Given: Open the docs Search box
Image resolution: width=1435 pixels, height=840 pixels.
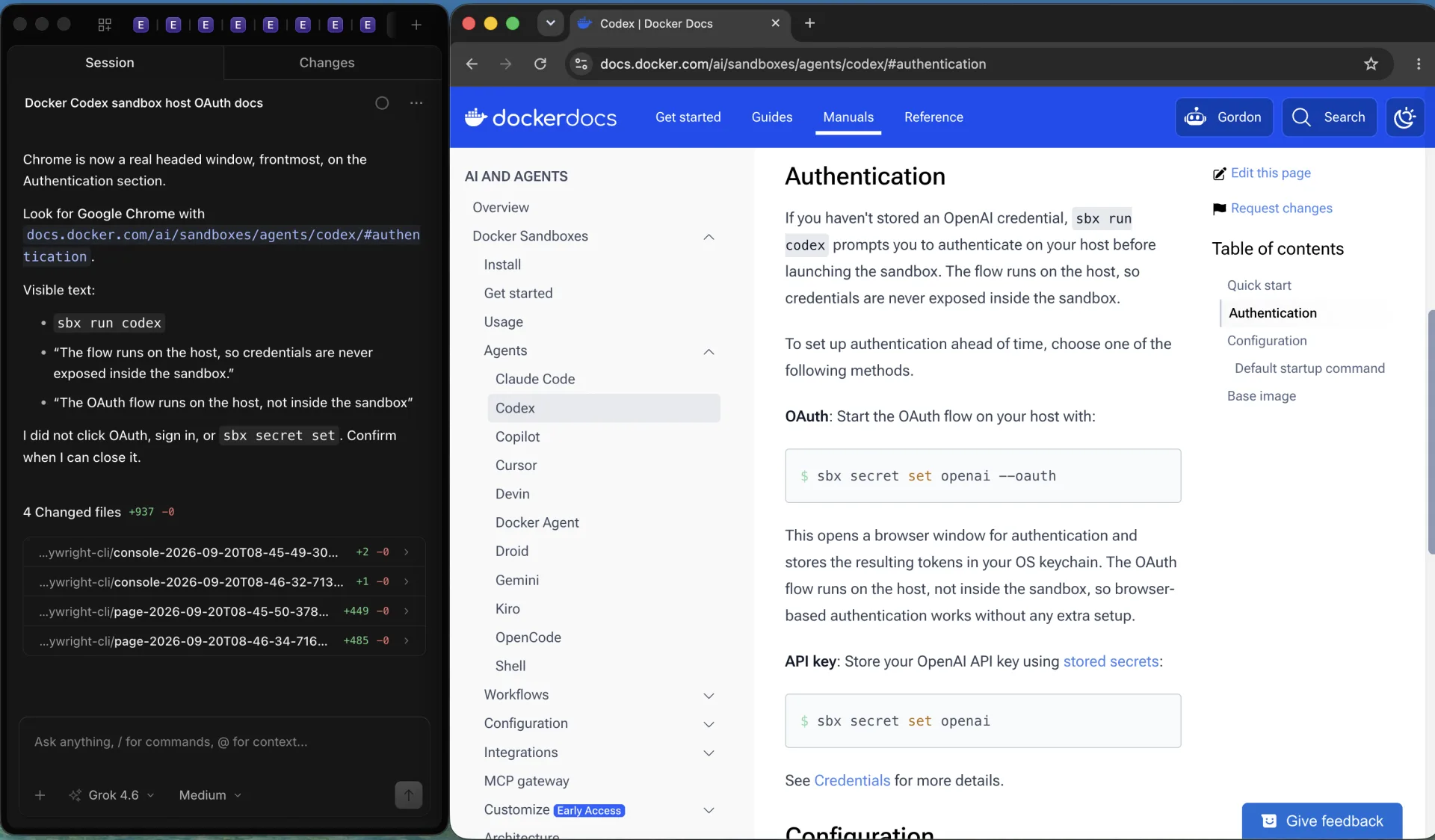Looking at the screenshot, I should [x=1329, y=117].
